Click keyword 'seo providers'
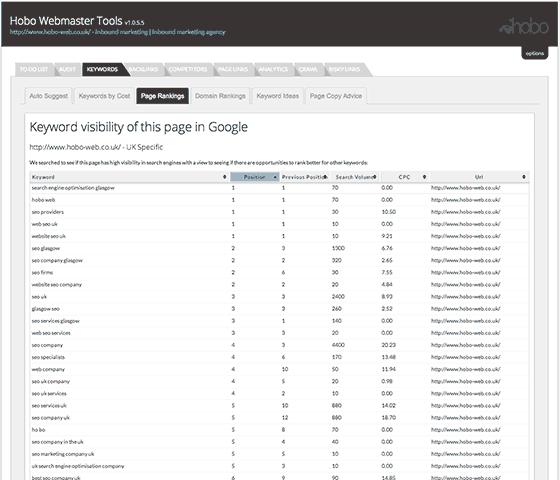This screenshot has height=480, width=560. pyautogui.click(x=48, y=212)
